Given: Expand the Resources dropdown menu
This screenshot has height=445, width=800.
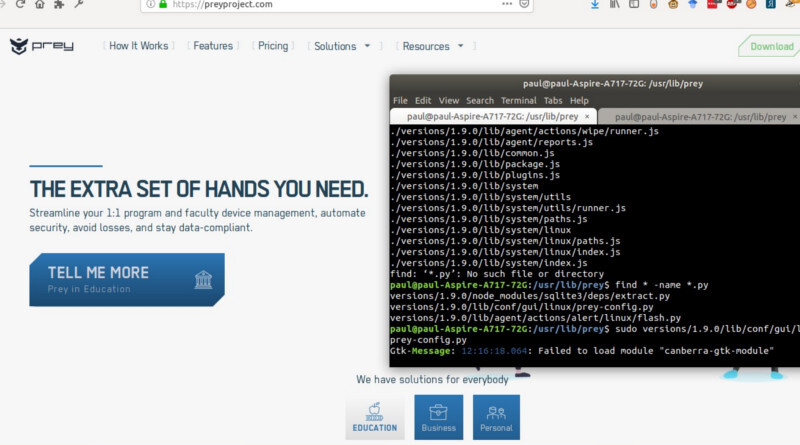Looking at the screenshot, I should 433,46.
